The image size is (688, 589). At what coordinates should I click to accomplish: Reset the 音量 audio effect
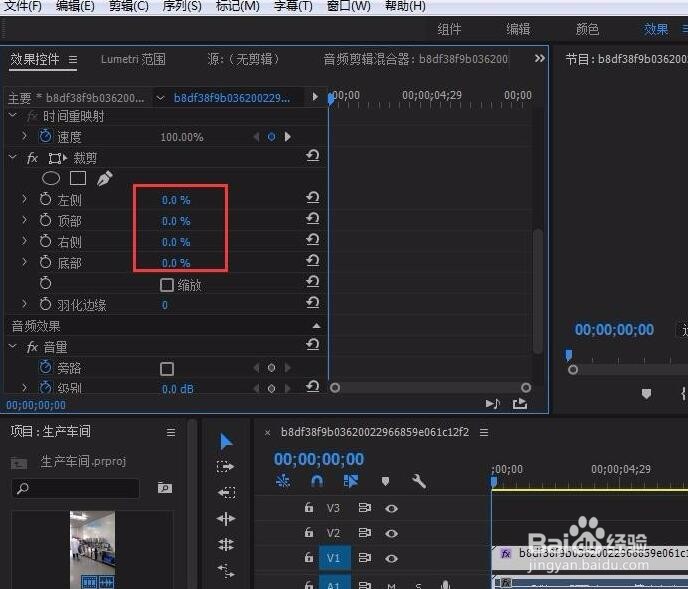tap(312, 345)
